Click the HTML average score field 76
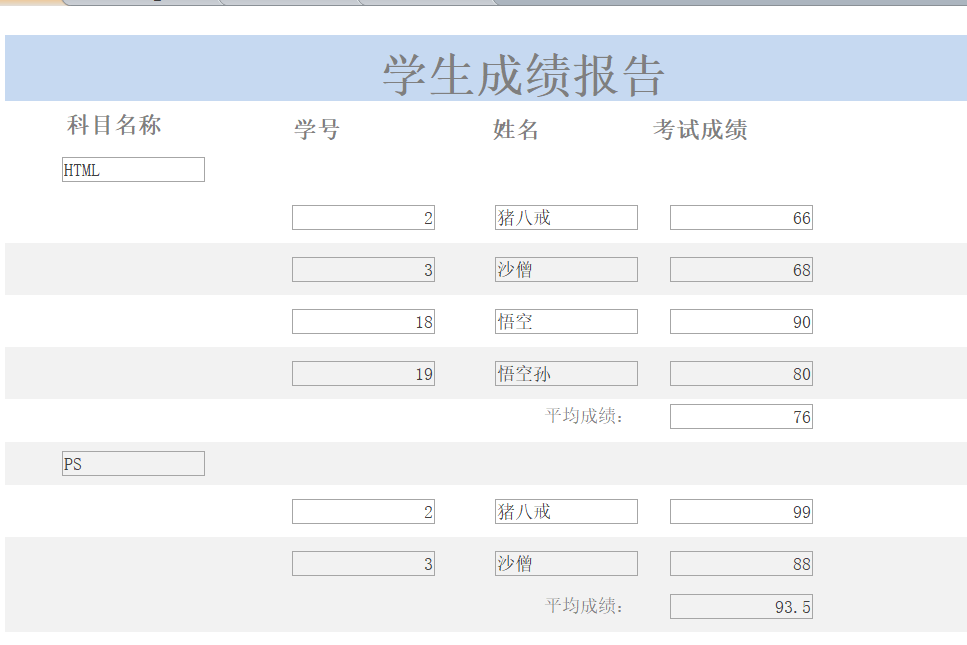Image resolution: width=967 pixels, height=645 pixels. [741, 417]
